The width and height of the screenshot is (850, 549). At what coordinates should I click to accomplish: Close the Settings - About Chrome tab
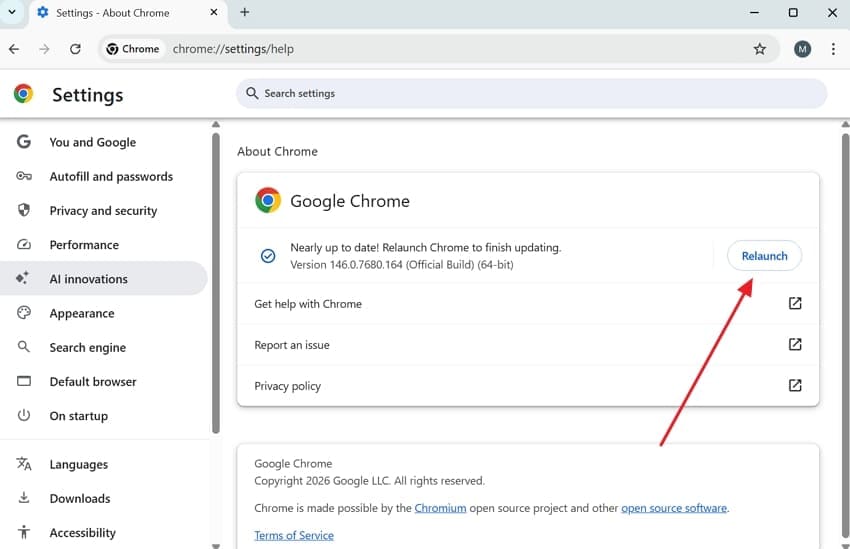214,12
